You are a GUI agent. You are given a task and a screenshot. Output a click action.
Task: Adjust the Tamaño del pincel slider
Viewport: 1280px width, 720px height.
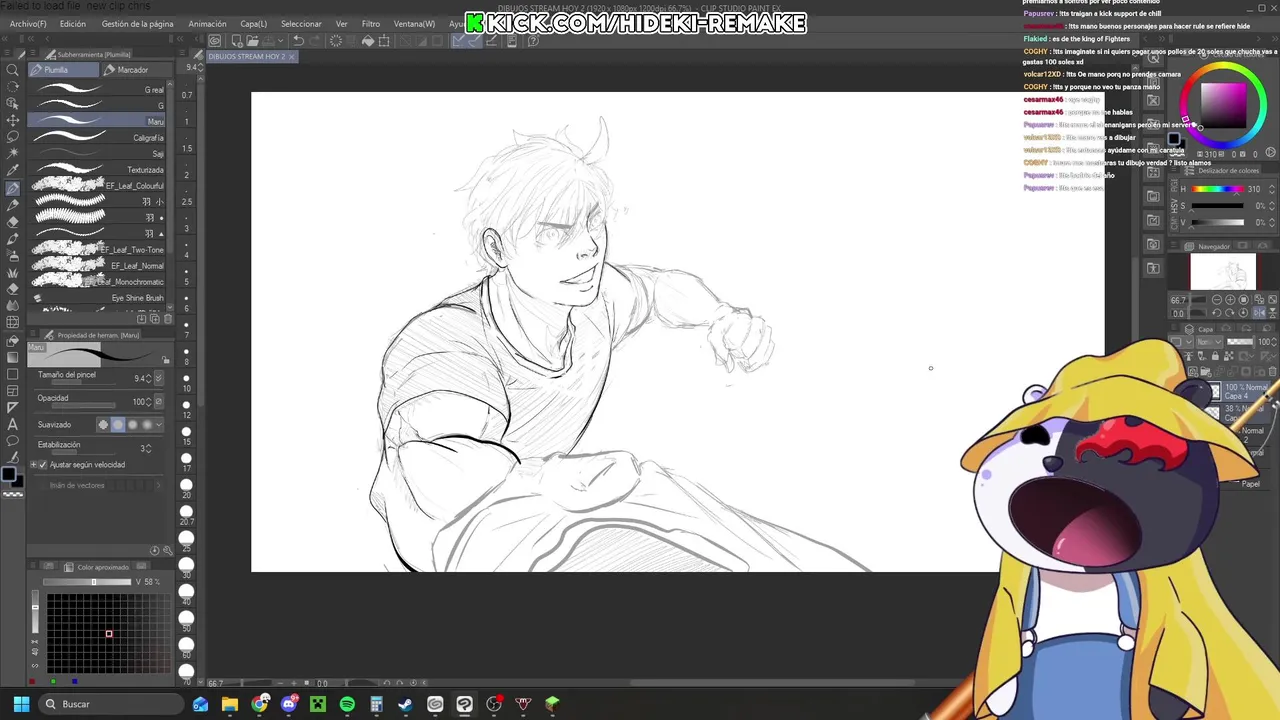83,383
